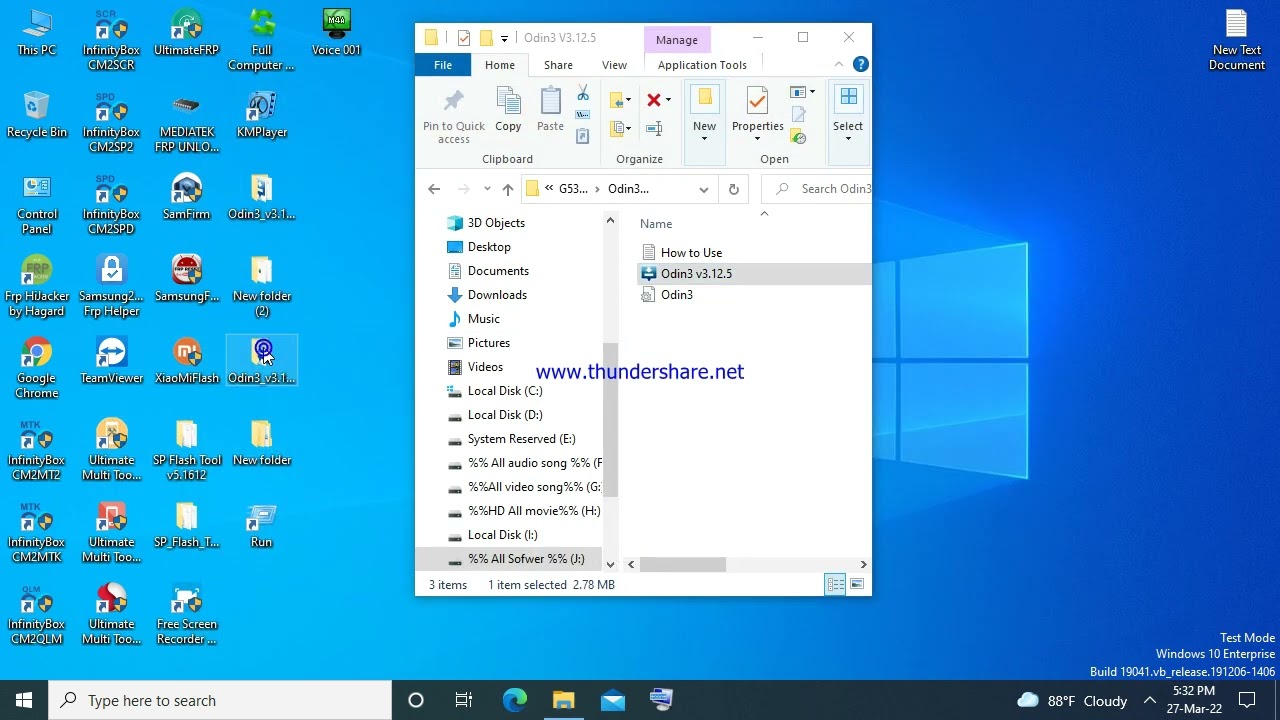Image resolution: width=1280 pixels, height=720 pixels.
Task: Click the G53... breadcrumb in address bar
Action: (573, 189)
